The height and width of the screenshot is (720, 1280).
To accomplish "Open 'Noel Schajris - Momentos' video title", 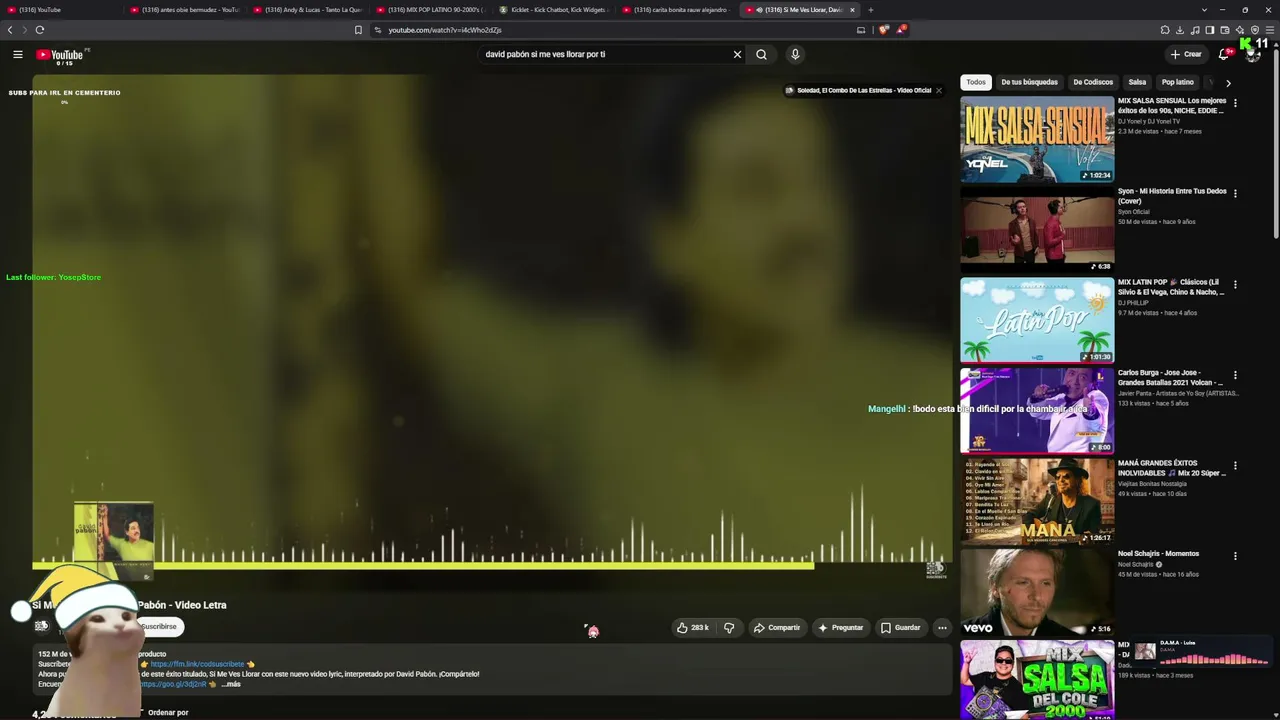I will point(1158,554).
